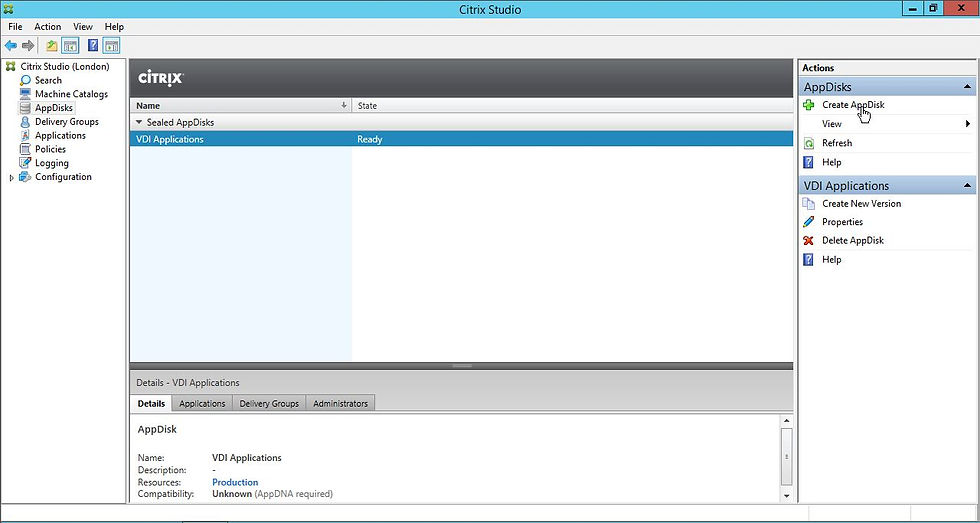Open the Action menu
Viewport: 980px width, 523px height.
click(x=48, y=27)
